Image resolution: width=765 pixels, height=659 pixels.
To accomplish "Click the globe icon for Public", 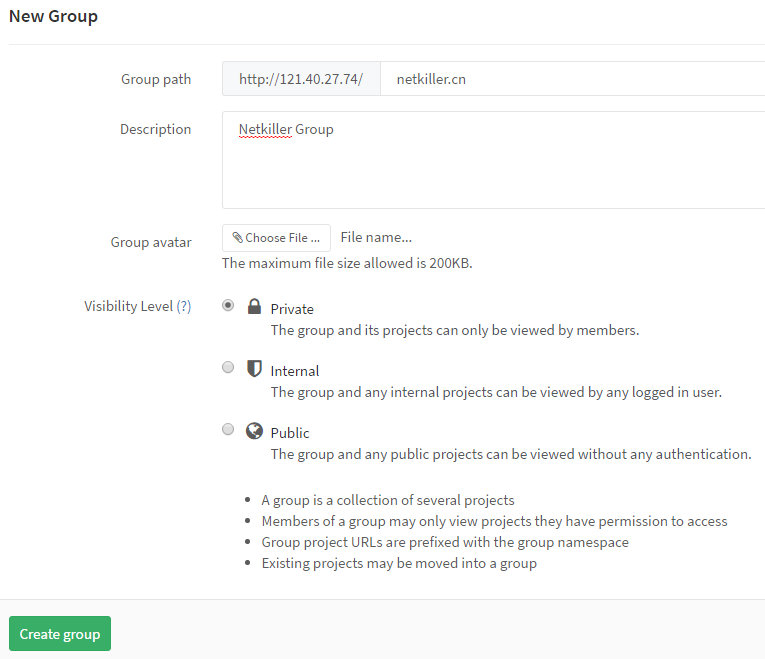I will coord(254,431).
